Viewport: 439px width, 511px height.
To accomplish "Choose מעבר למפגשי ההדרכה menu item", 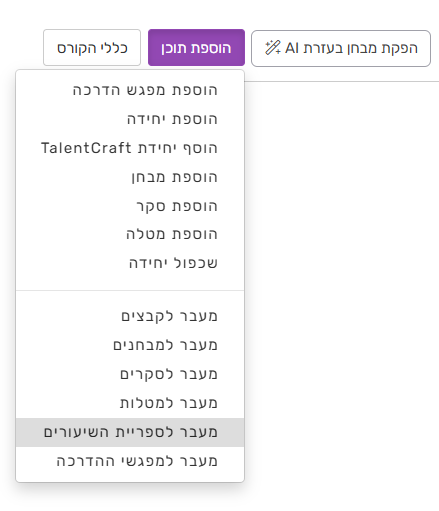I will point(130,461).
